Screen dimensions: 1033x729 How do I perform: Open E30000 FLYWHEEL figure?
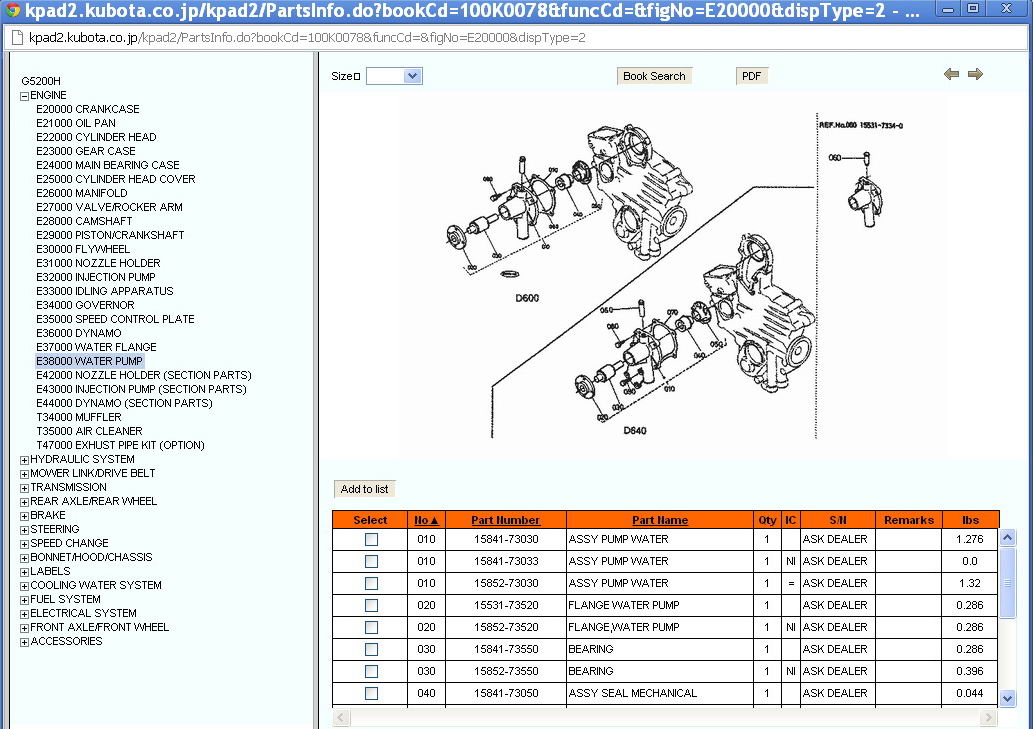click(83, 249)
